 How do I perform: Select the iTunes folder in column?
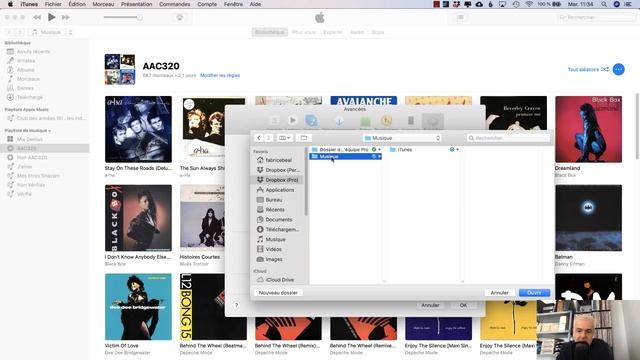(424, 149)
